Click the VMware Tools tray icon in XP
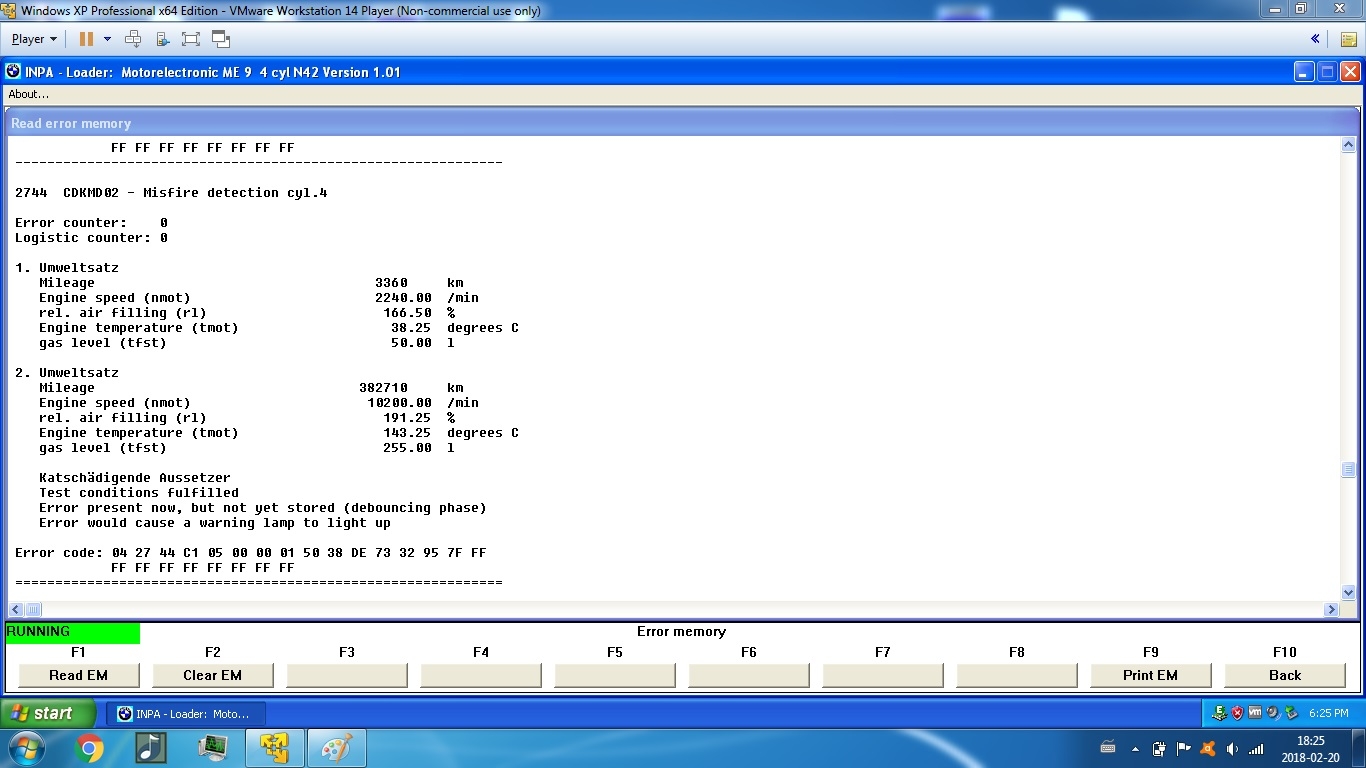This screenshot has height=768, width=1366. (1255, 713)
